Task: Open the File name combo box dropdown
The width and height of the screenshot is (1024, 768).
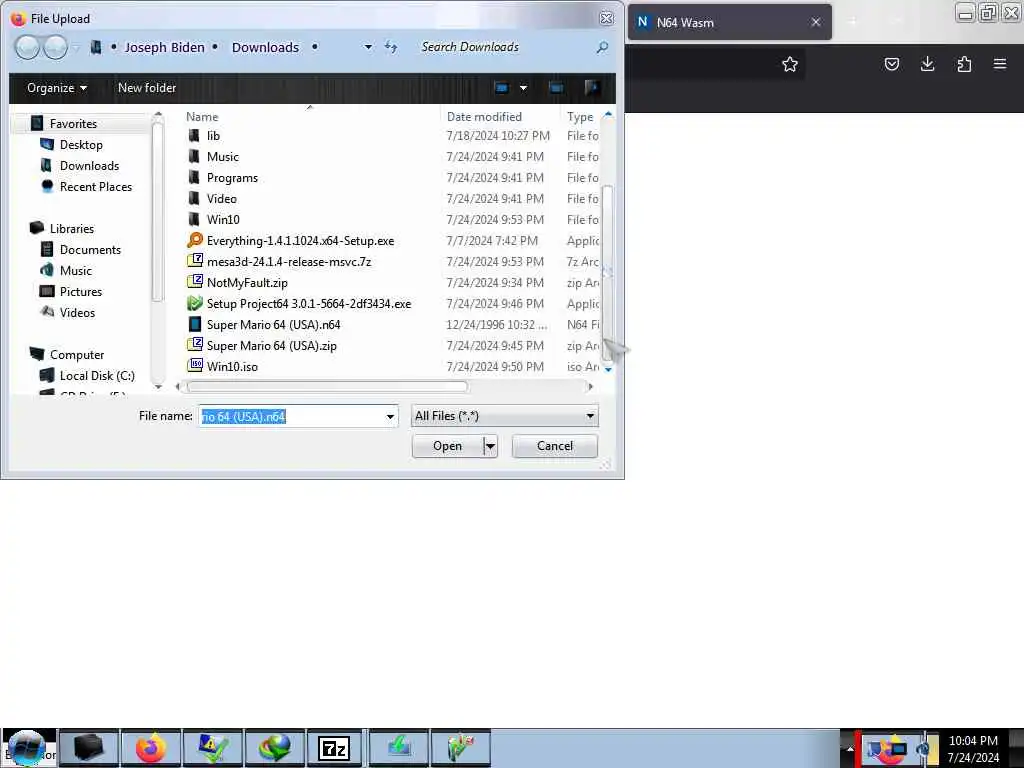Action: 390,417
